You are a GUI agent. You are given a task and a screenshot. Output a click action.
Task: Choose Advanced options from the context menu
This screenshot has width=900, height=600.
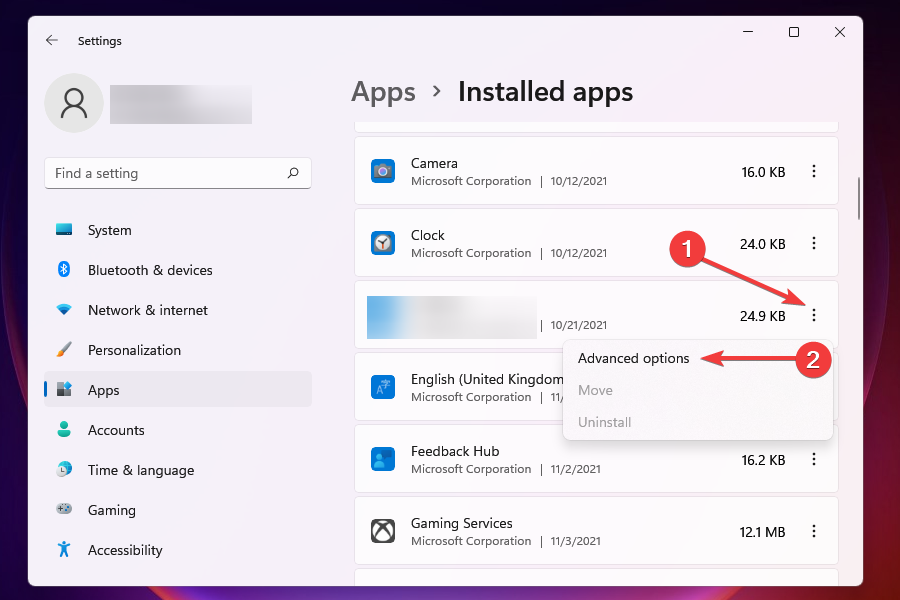[633, 358]
